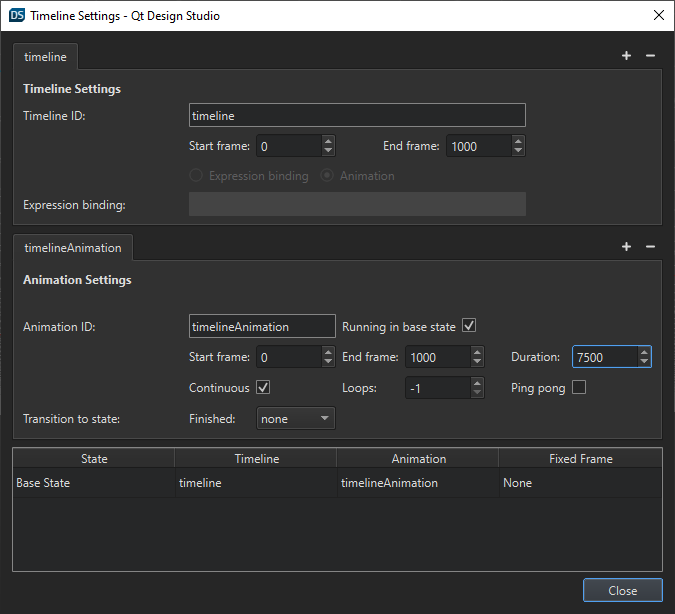Click the Fixed Frame column header

580,459
